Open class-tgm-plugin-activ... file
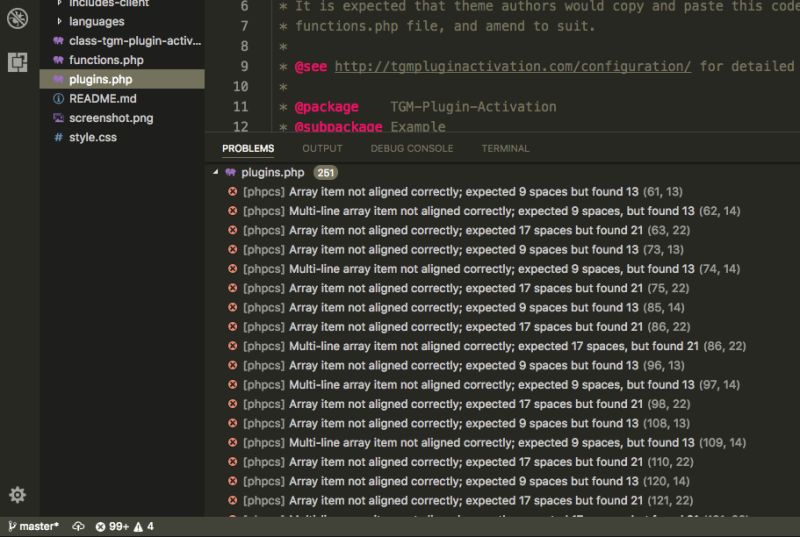Image resolution: width=800 pixels, height=537 pixels. (127, 41)
